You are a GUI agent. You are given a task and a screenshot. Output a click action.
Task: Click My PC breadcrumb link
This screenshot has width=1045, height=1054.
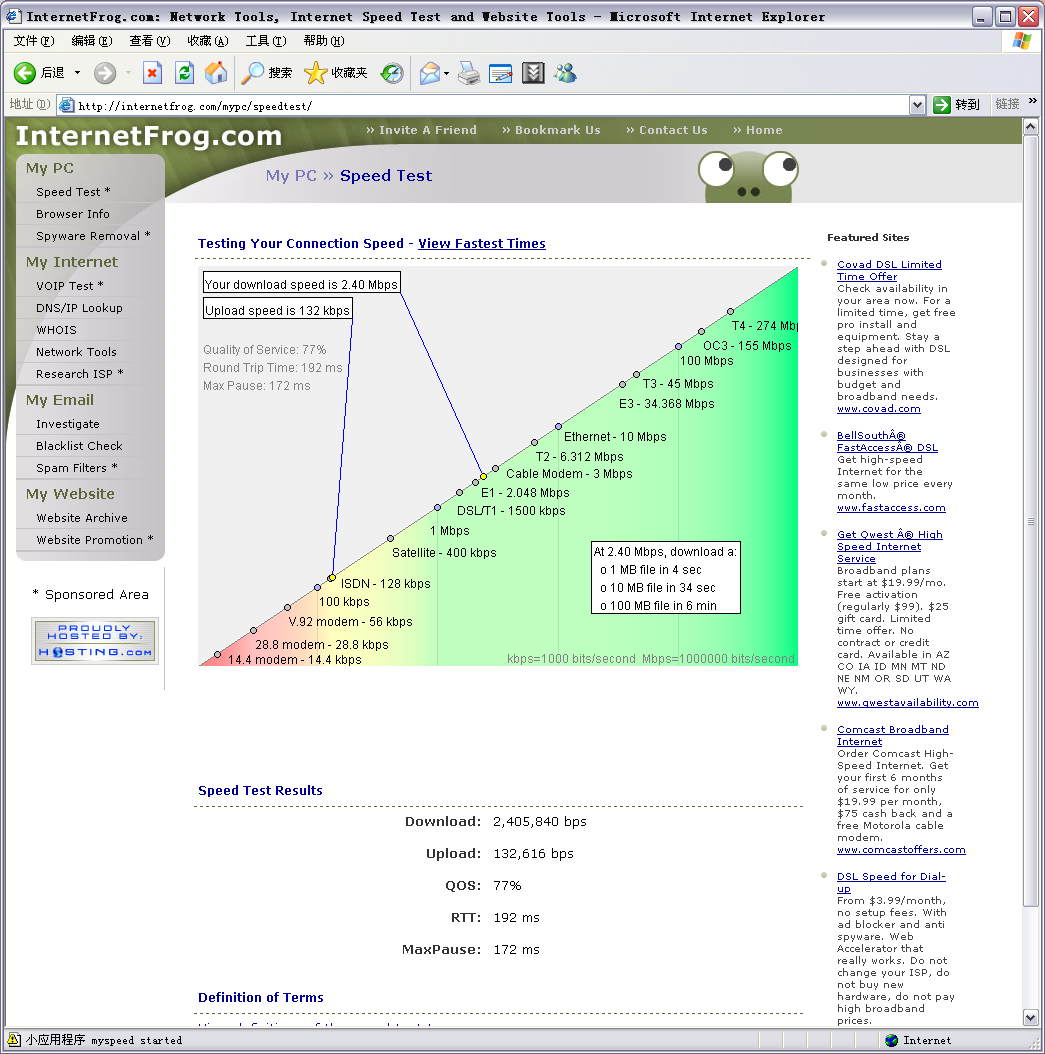pyautogui.click(x=291, y=175)
